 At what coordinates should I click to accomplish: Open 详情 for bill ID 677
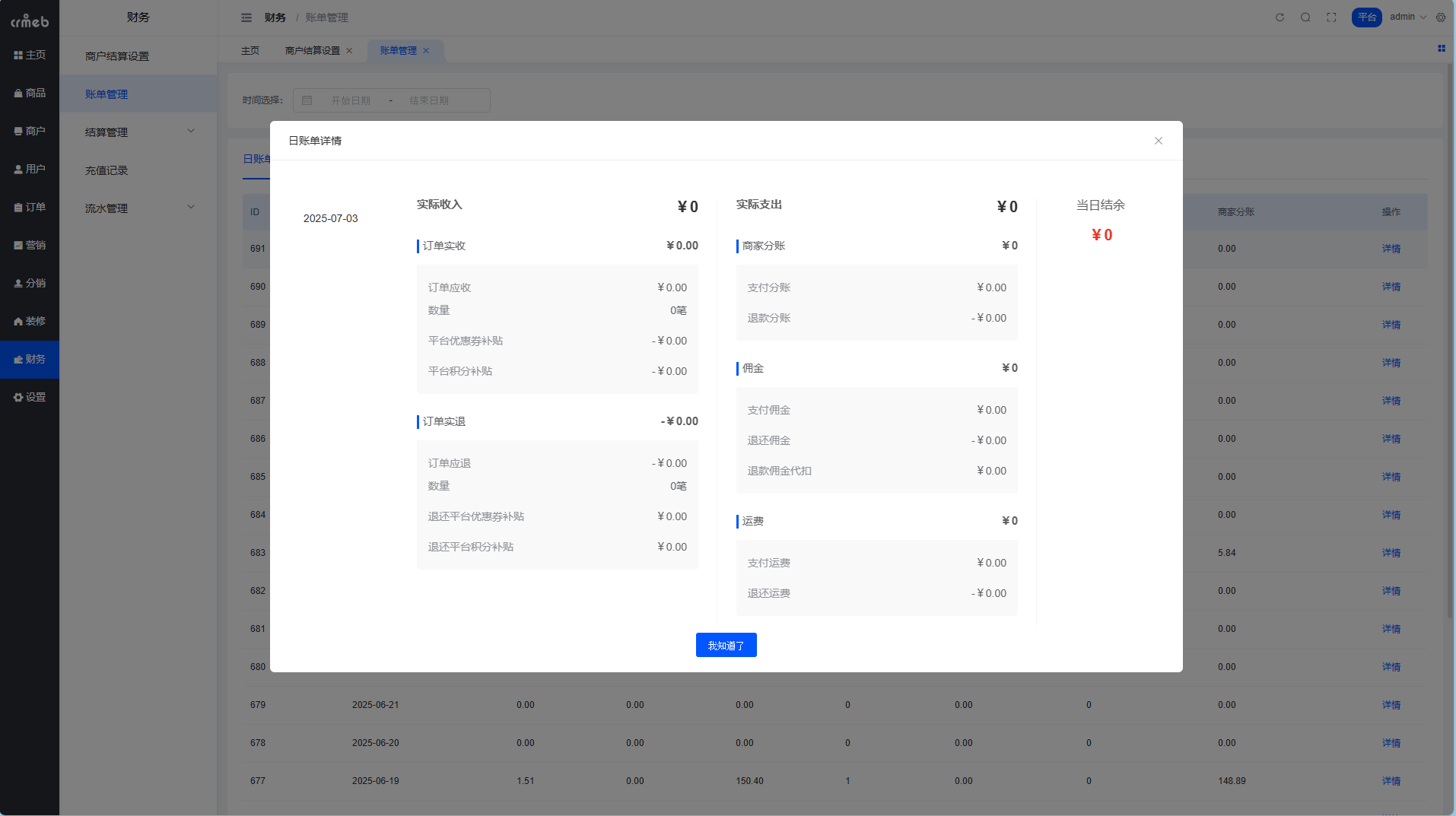[1391, 781]
